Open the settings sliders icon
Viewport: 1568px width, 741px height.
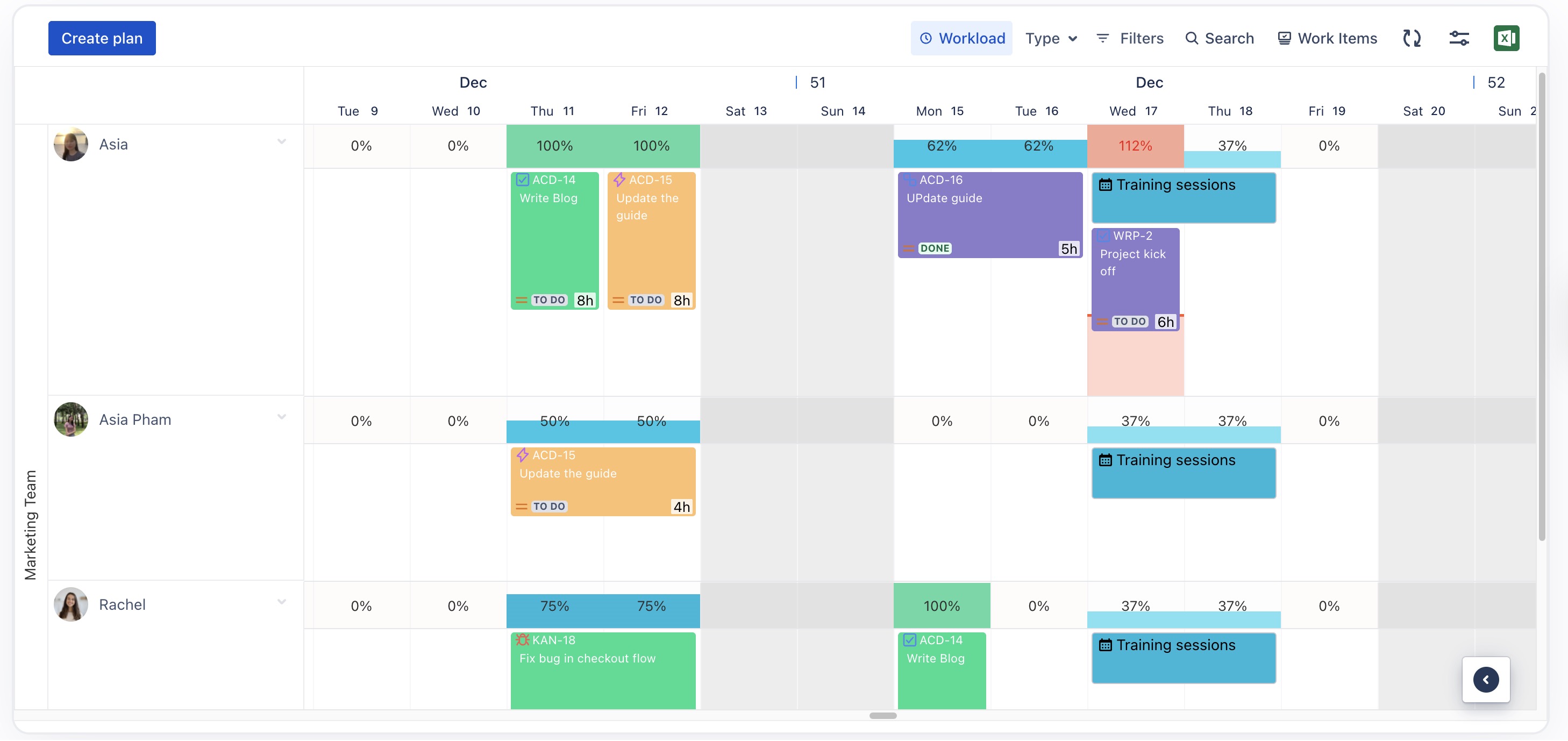1458,38
